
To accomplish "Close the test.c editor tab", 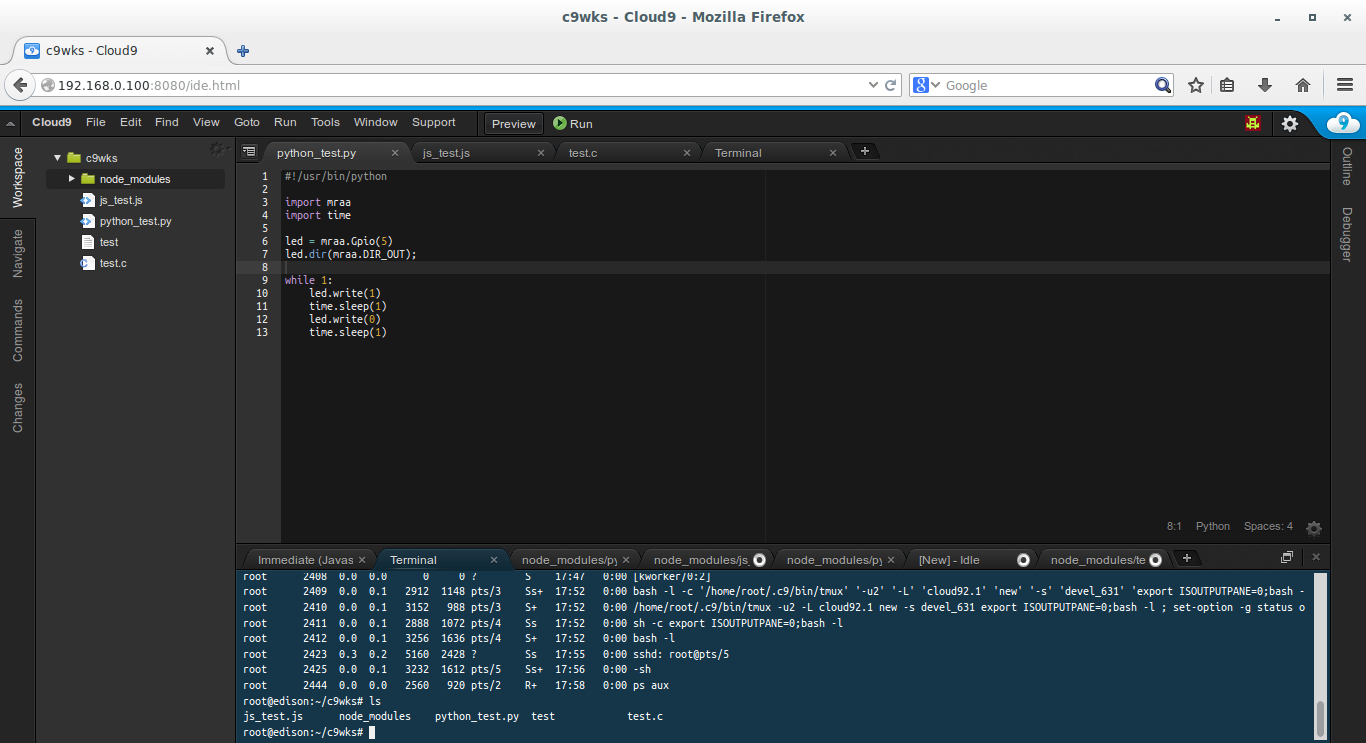I will 687,153.
